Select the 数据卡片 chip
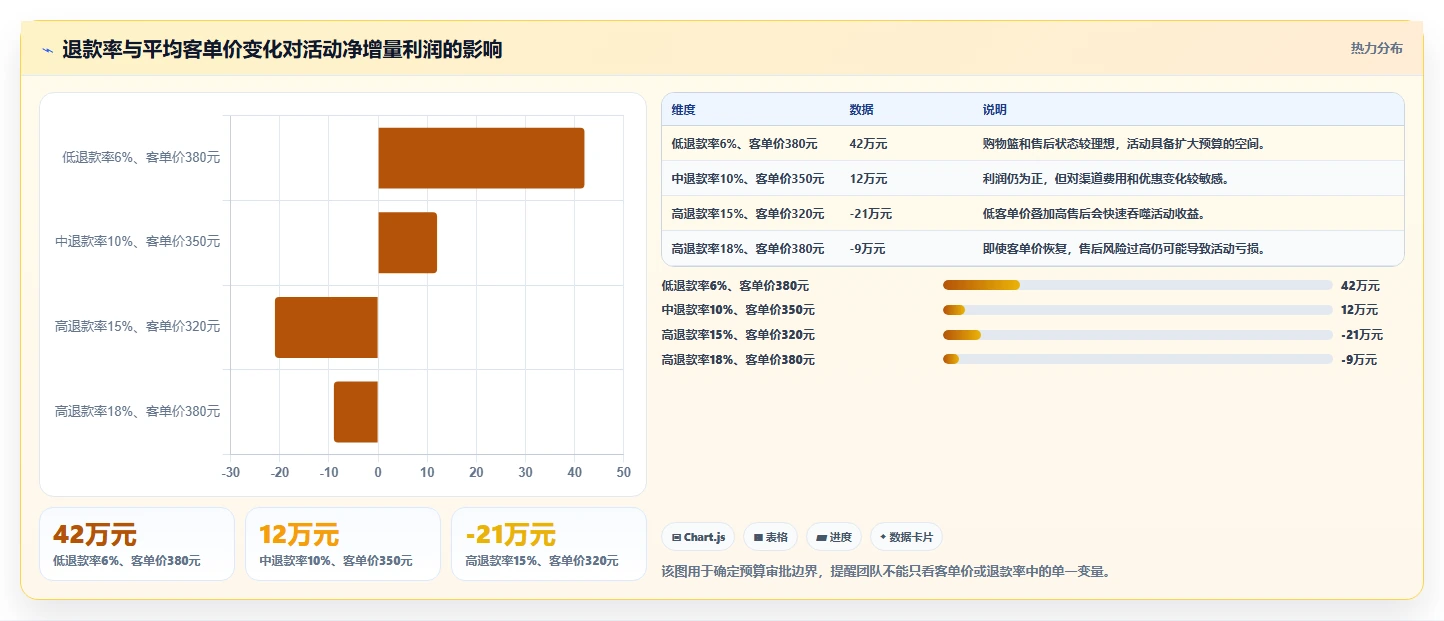Screen dimensions: 1444x621 906,537
